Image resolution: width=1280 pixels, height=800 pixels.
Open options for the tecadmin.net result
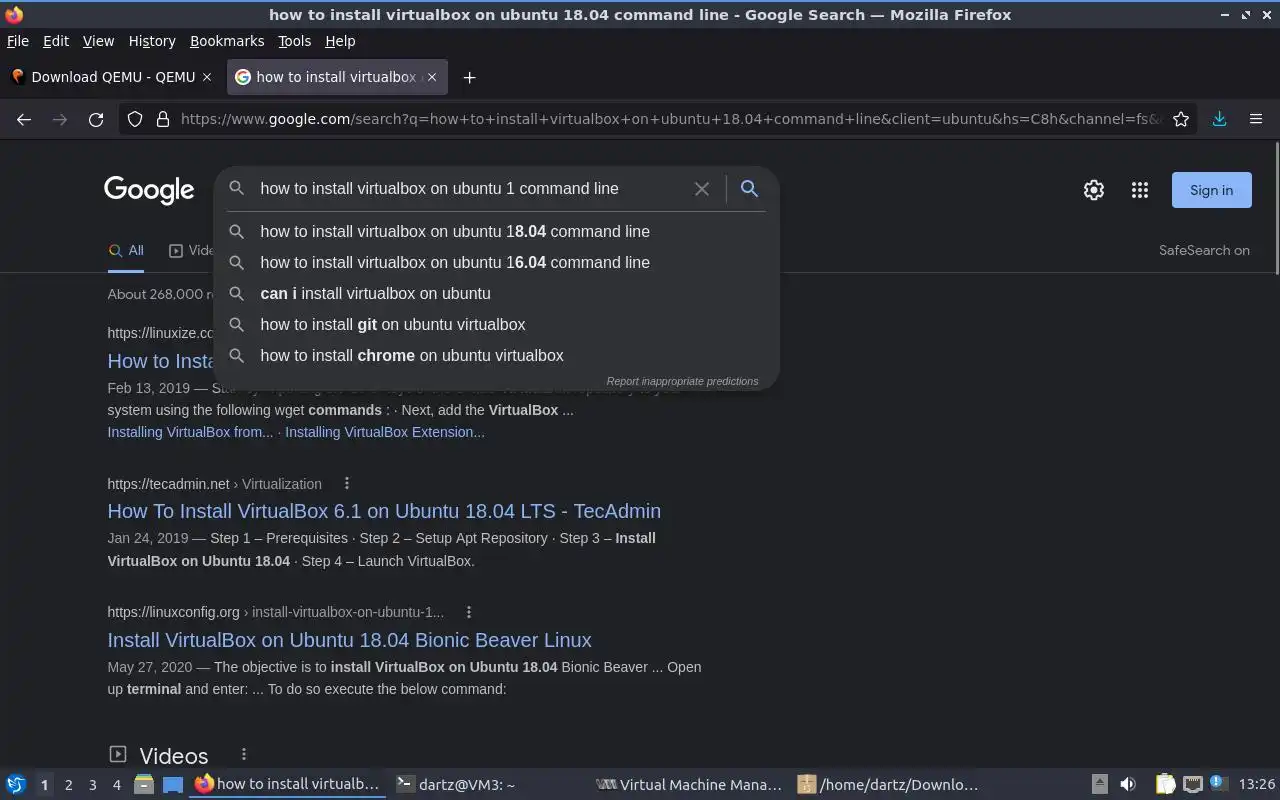pos(347,483)
